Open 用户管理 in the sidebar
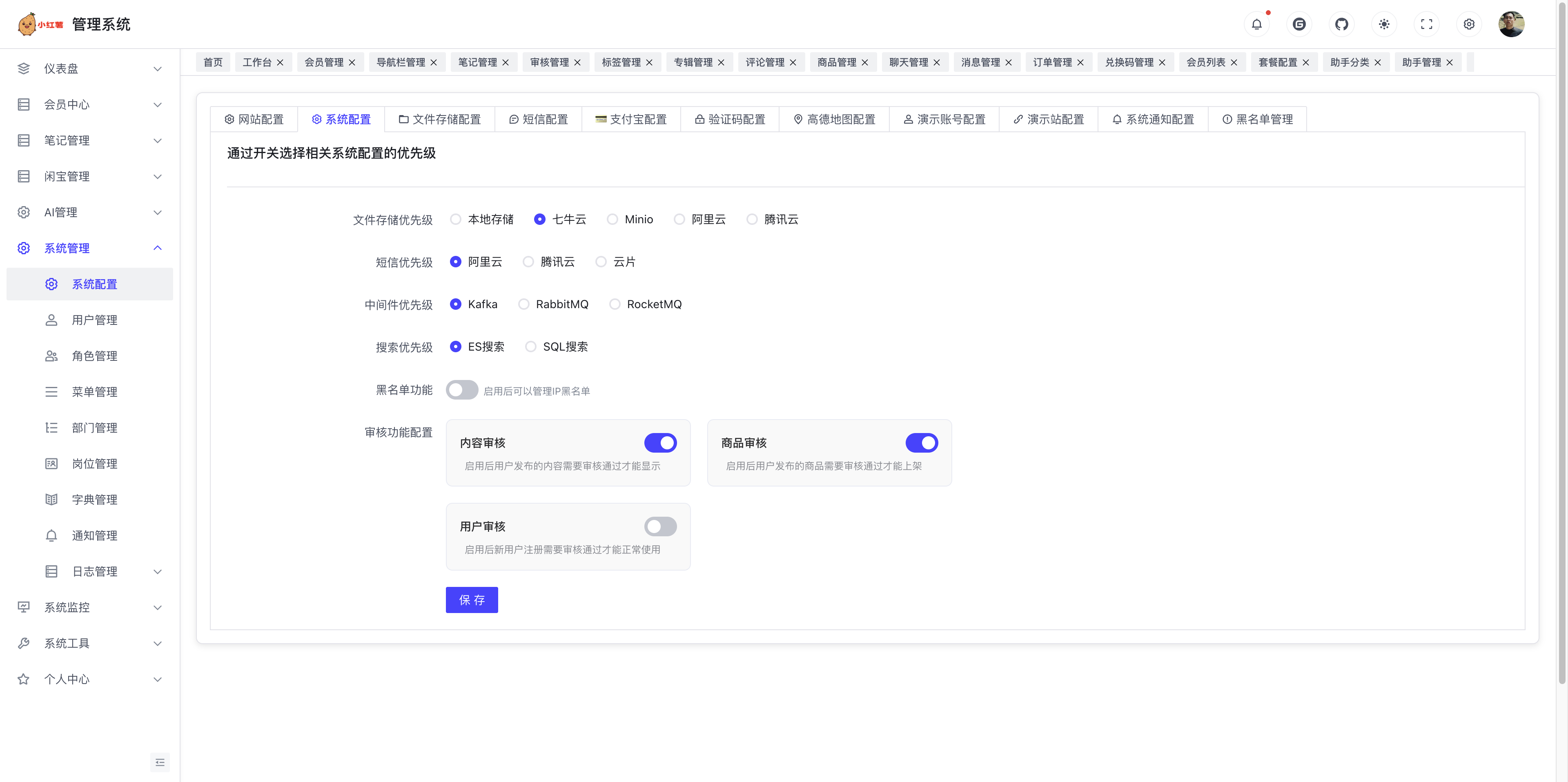 [x=94, y=320]
